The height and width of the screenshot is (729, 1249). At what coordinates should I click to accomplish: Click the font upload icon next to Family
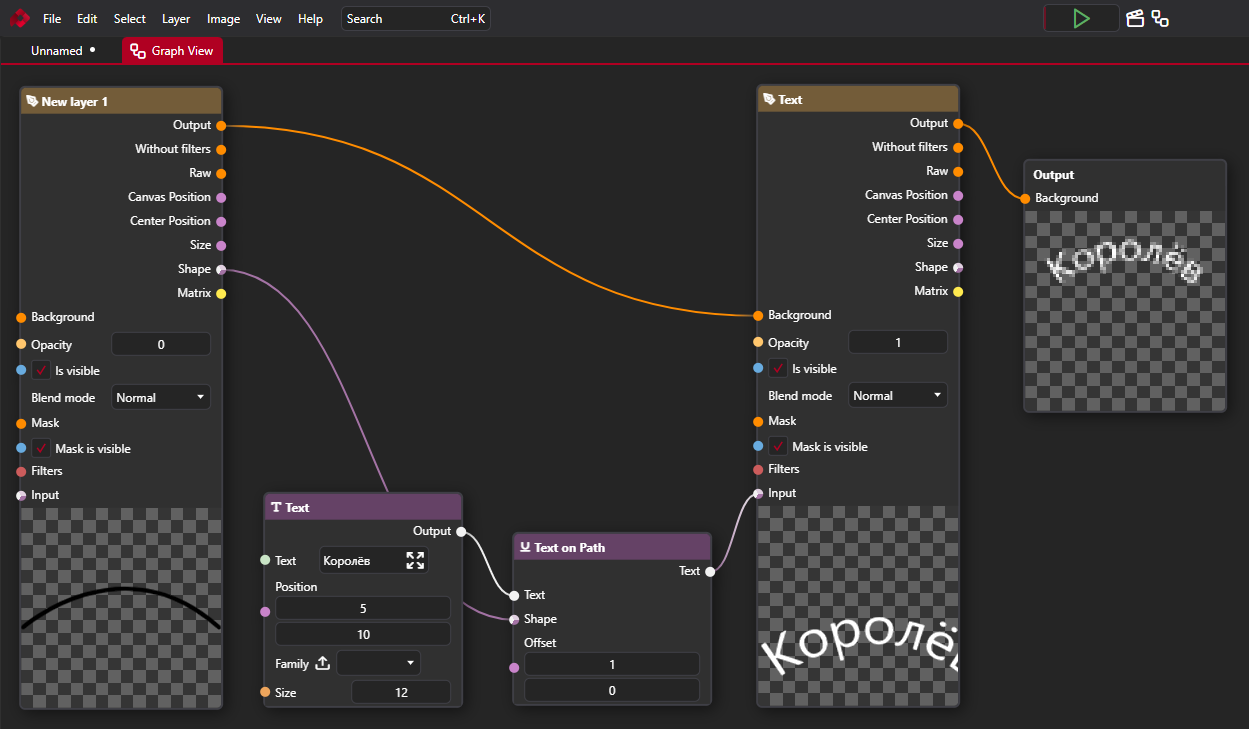tap(322, 663)
